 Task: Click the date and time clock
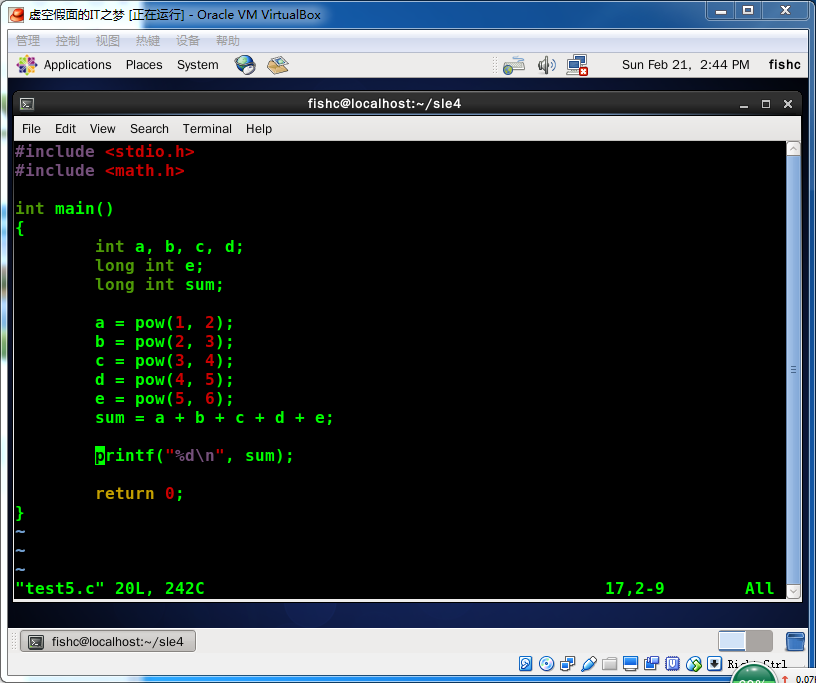(685, 65)
